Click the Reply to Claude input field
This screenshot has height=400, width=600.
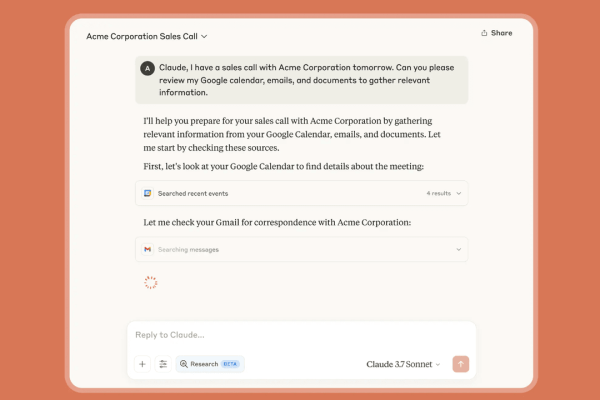pyautogui.click(x=302, y=335)
